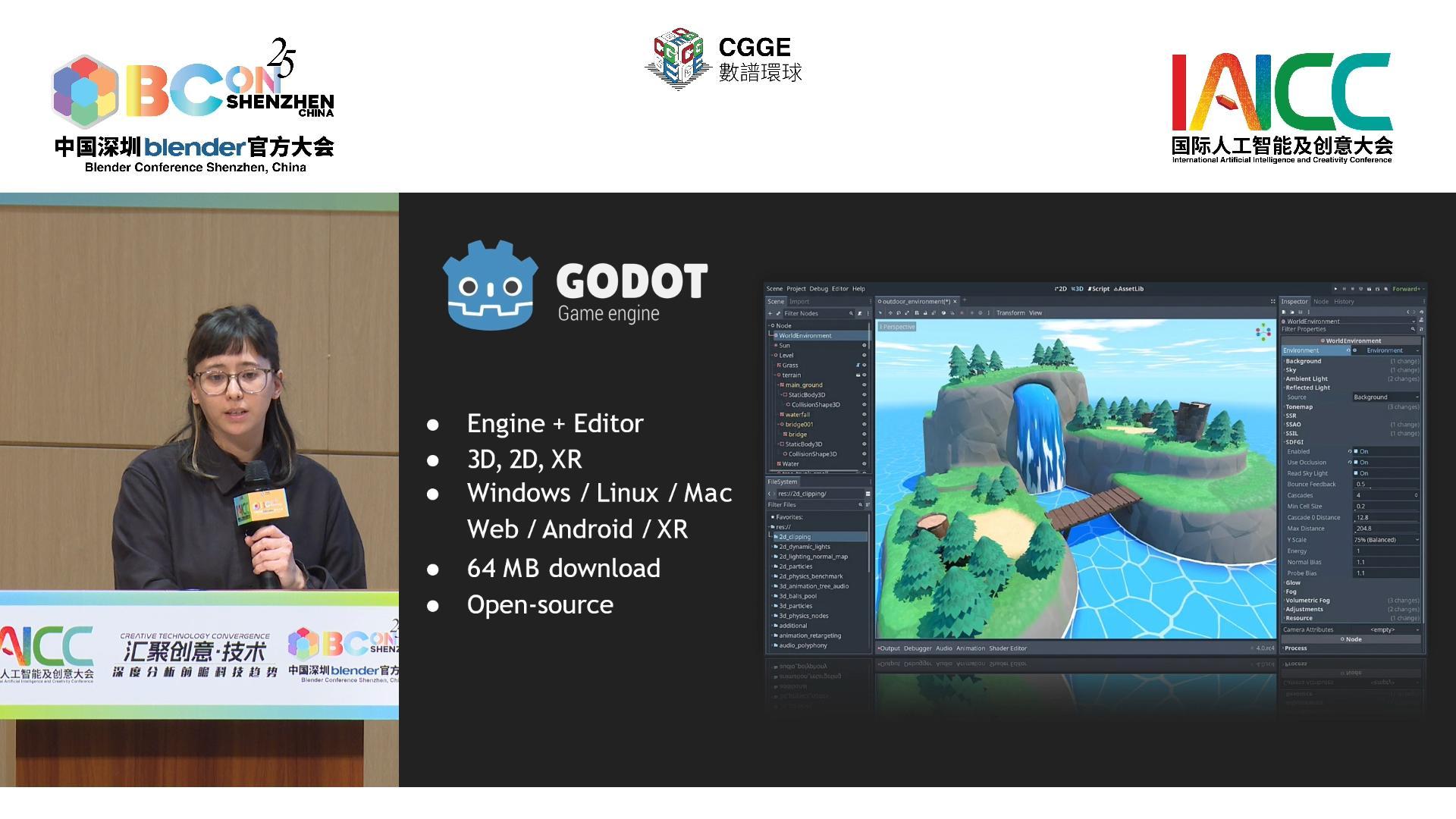Viewport: 1456px width, 819px height.
Task: Open the viewport Transform menu
Action: tap(1011, 312)
